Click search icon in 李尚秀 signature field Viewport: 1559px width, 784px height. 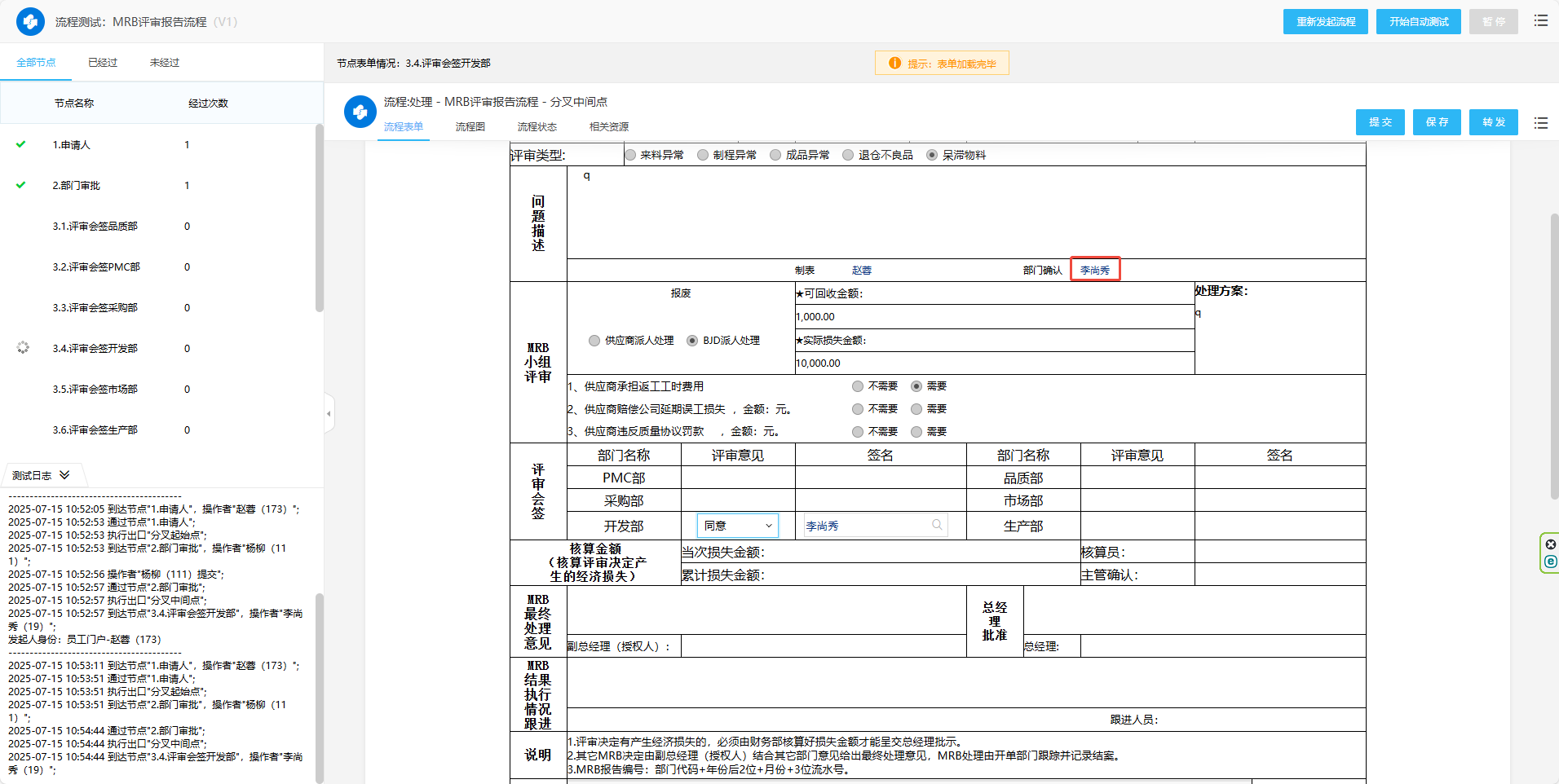point(937,525)
